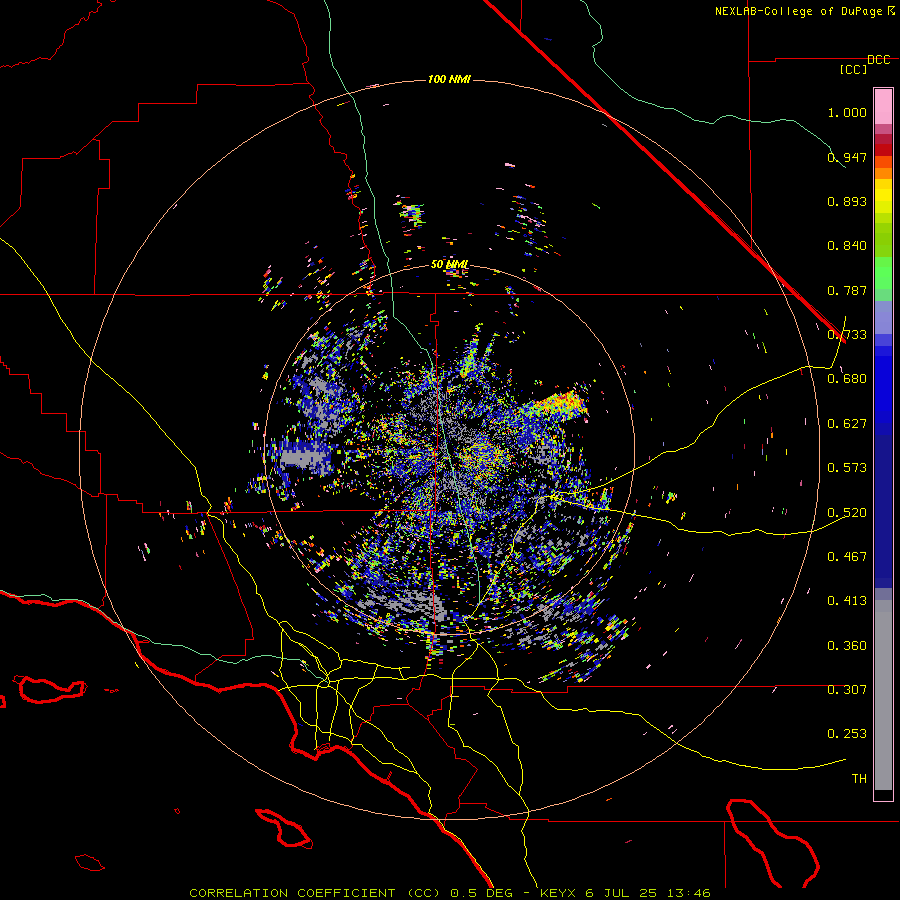The width and height of the screenshot is (900, 900).
Task: Select the 0.467 scale value
Action: pyautogui.click(x=847, y=557)
